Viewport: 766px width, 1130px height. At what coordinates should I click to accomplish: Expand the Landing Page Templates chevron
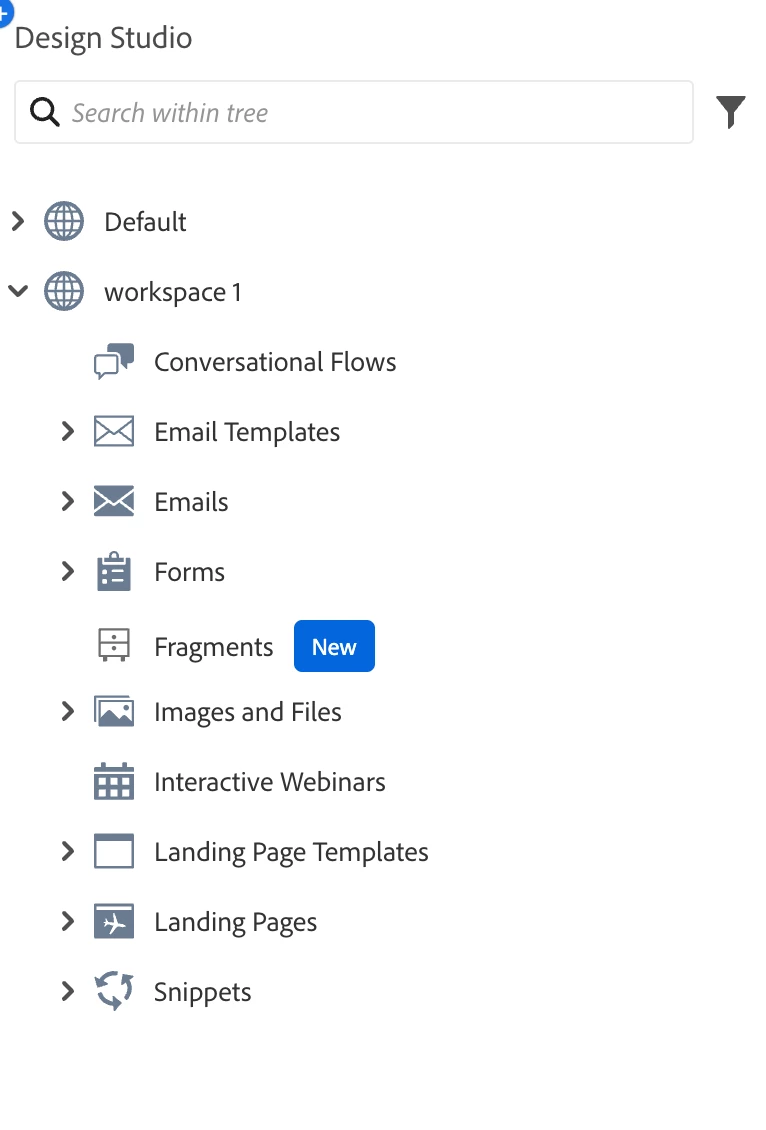tap(68, 851)
